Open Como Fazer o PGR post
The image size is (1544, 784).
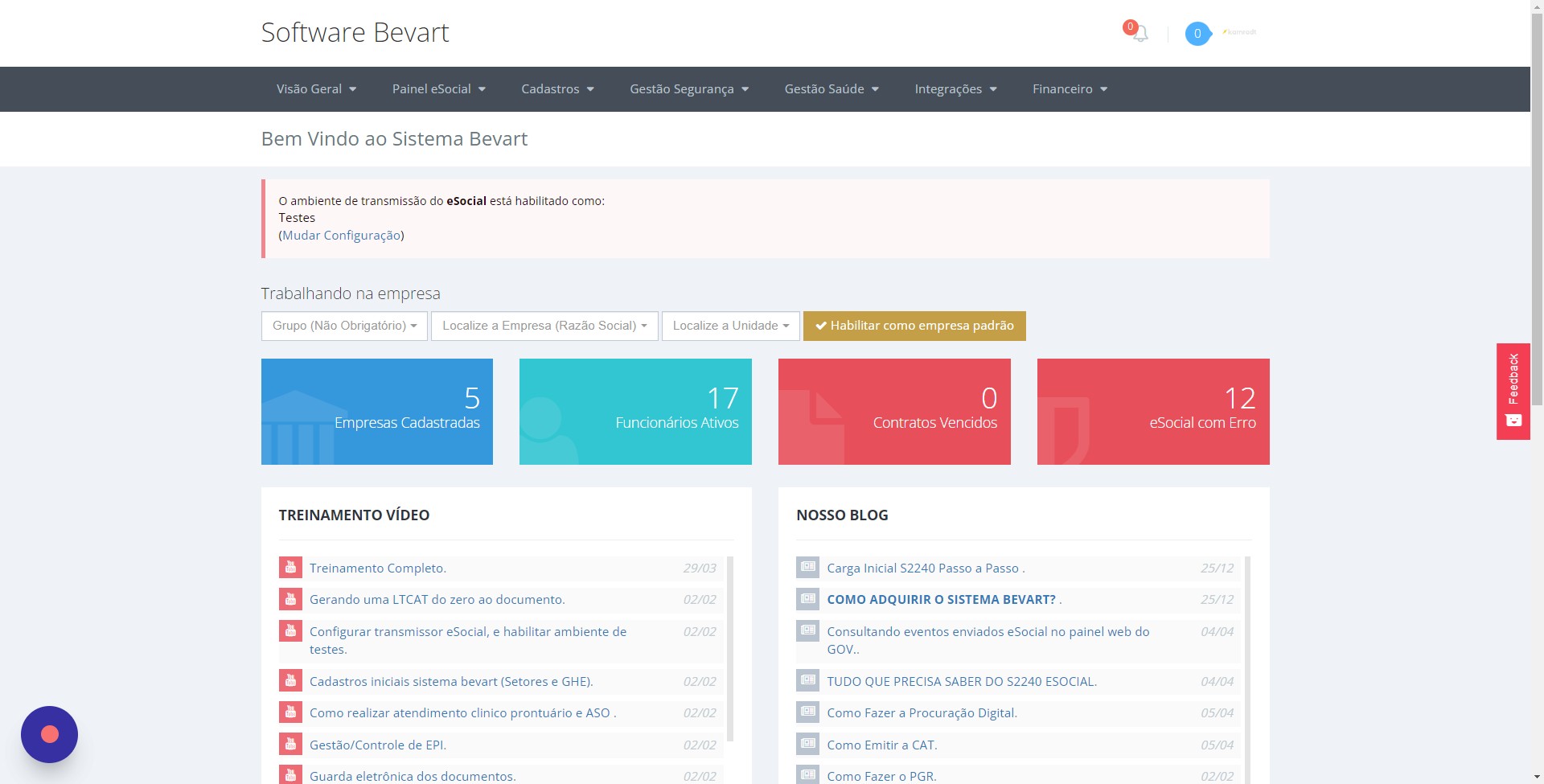pyautogui.click(x=881, y=776)
